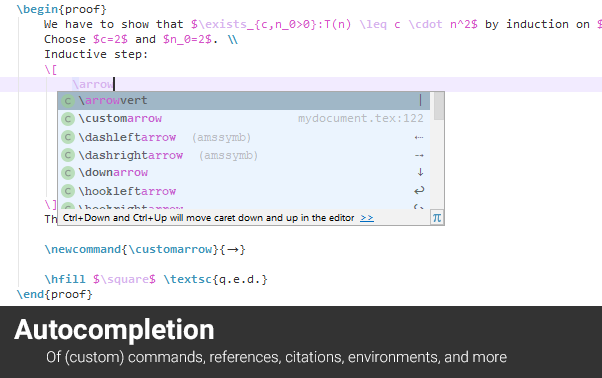
Task: Click the \end{proof} line
Action: [55, 294]
